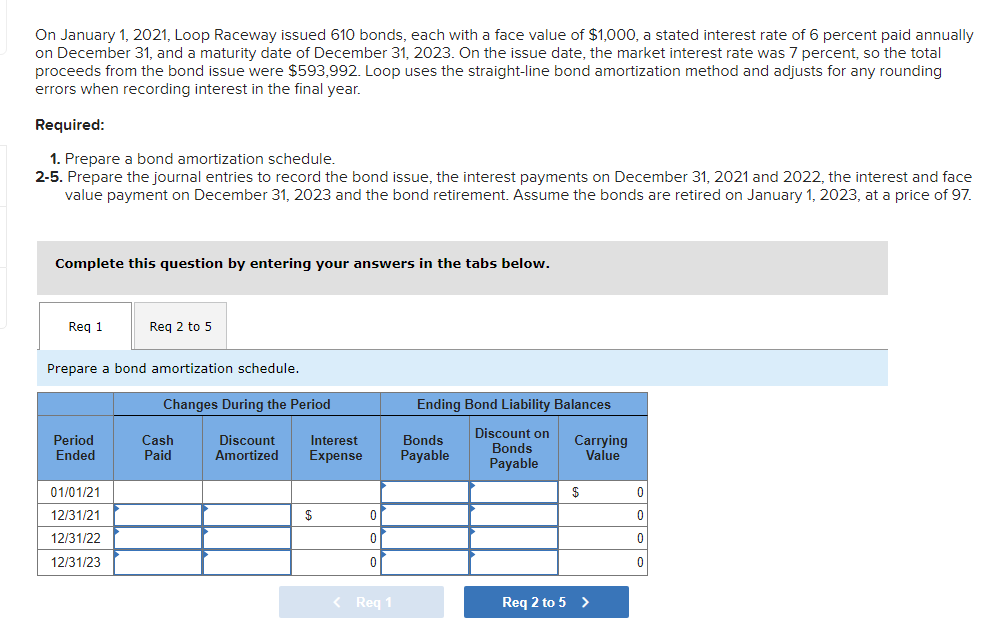Click the Discount Amortized column header
Viewport: 991px width, 636px height.
click(247, 448)
